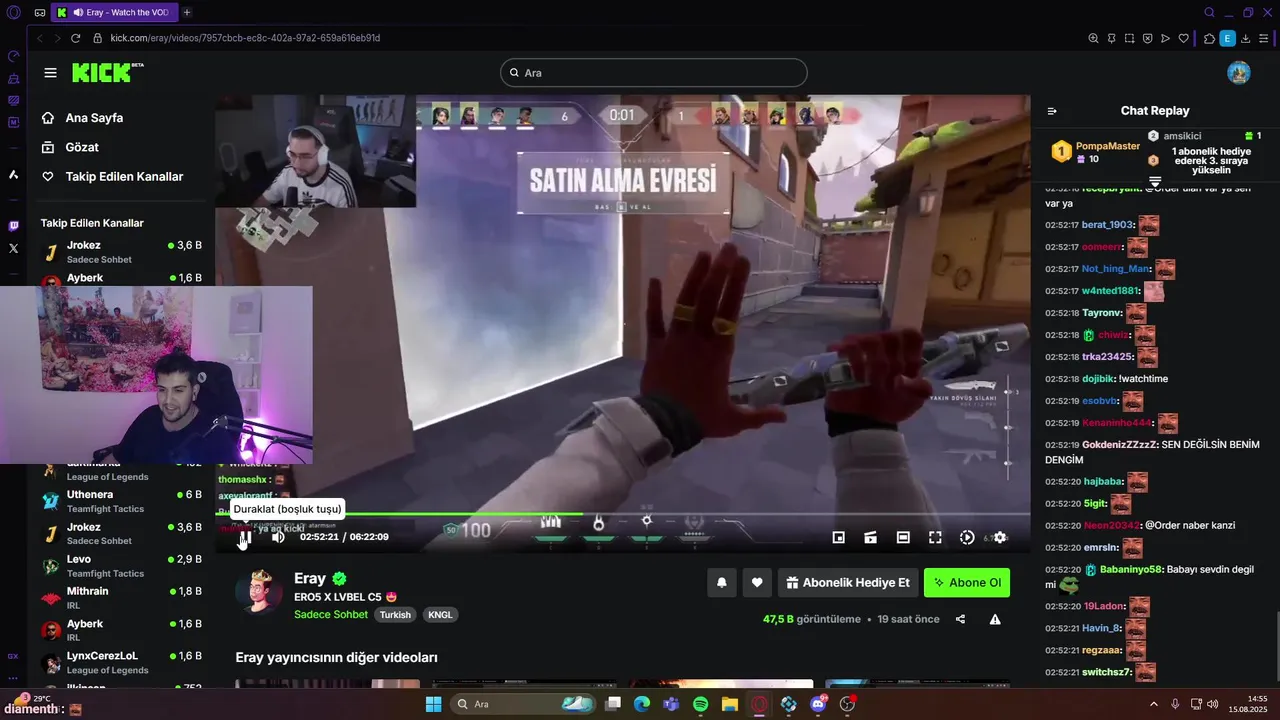Toggle channel notification bell
The width and height of the screenshot is (1280, 720).
(721, 583)
